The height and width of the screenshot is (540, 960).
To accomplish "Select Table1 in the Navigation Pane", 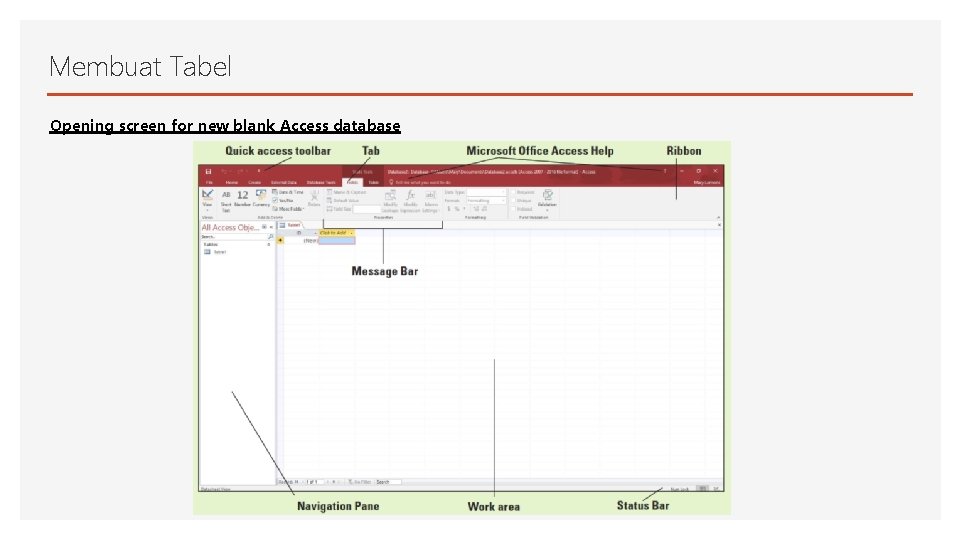I will [215, 252].
